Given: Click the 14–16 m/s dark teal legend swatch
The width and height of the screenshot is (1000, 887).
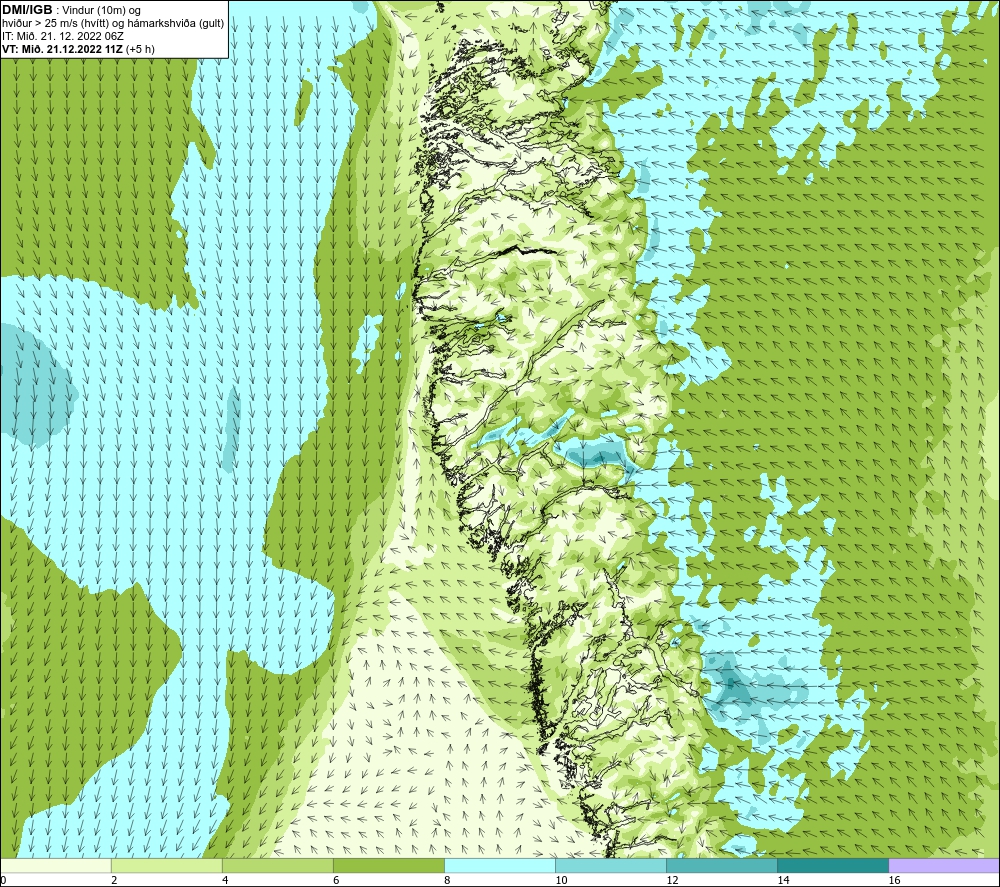Looking at the screenshot, I should tap(833, 866).
